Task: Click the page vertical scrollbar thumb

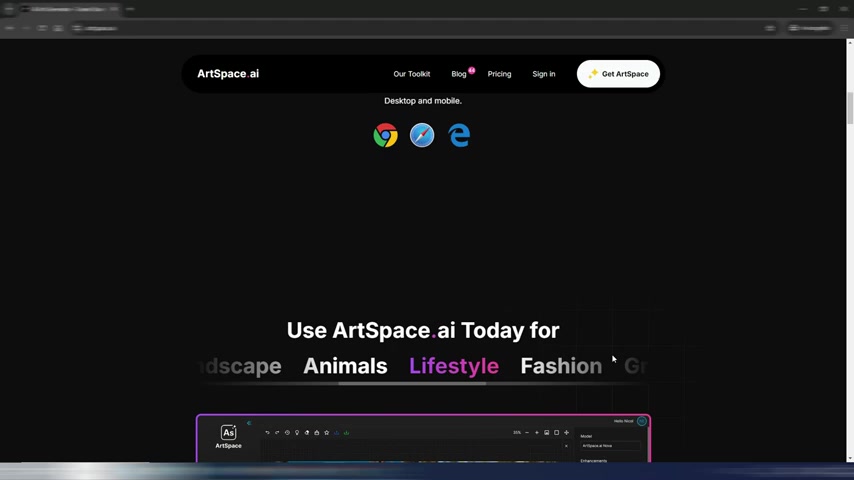Action: pos(850,108)
